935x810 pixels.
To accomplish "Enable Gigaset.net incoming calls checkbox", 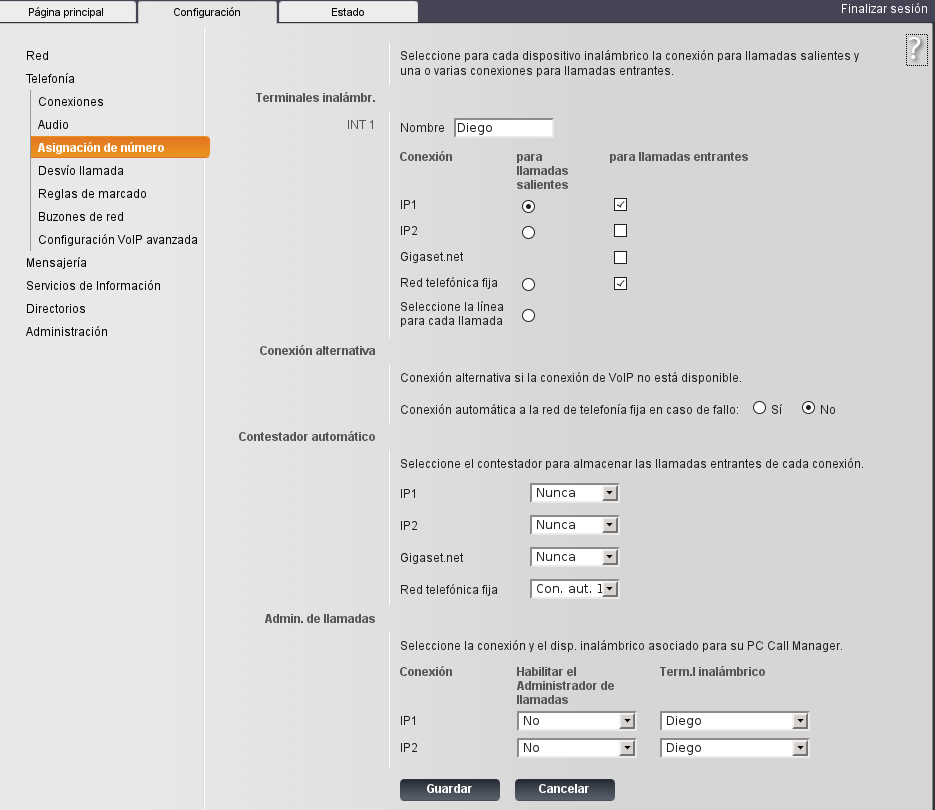I will click(x=620, y=258).
